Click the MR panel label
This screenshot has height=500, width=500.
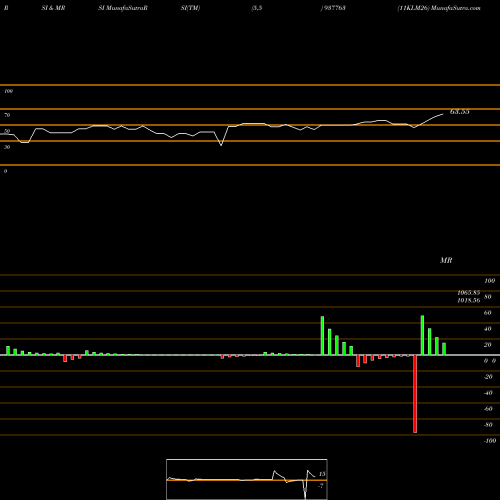[x=446, y=260]
